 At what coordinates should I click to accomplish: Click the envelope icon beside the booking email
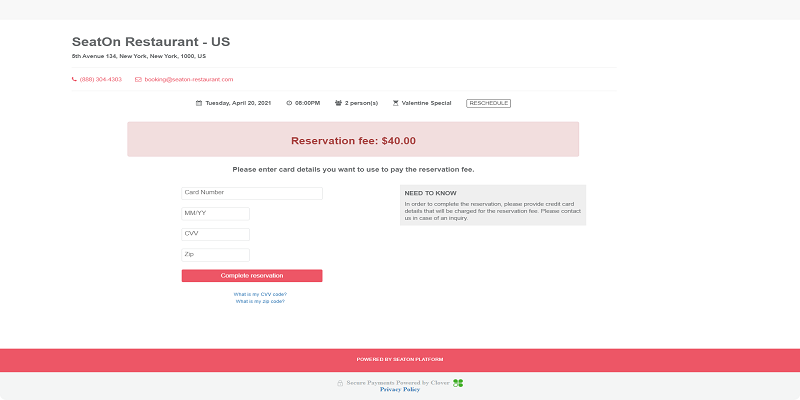138,79
